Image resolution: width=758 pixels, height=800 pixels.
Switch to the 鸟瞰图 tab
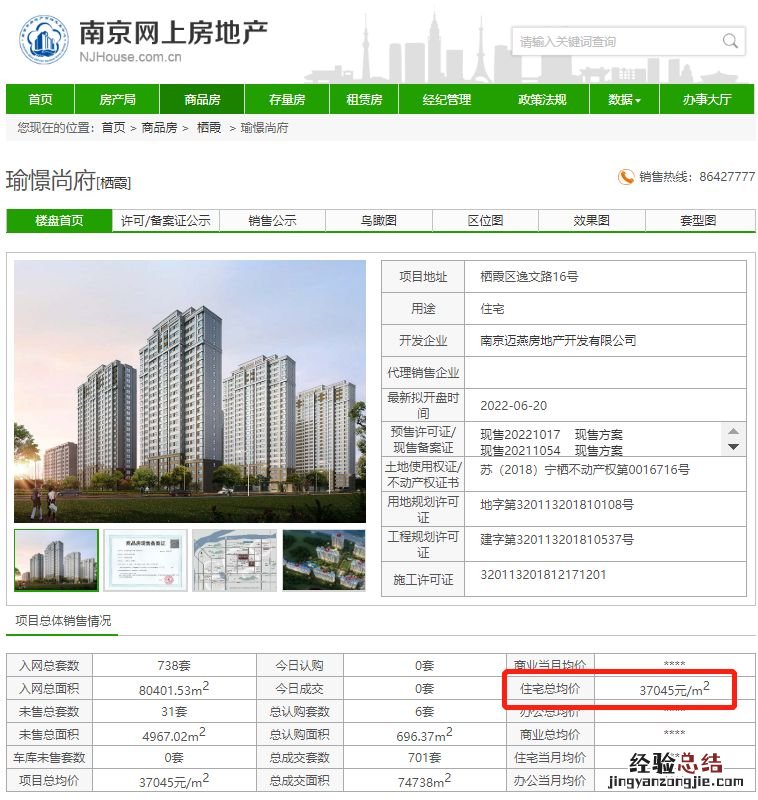pos(378,220)
